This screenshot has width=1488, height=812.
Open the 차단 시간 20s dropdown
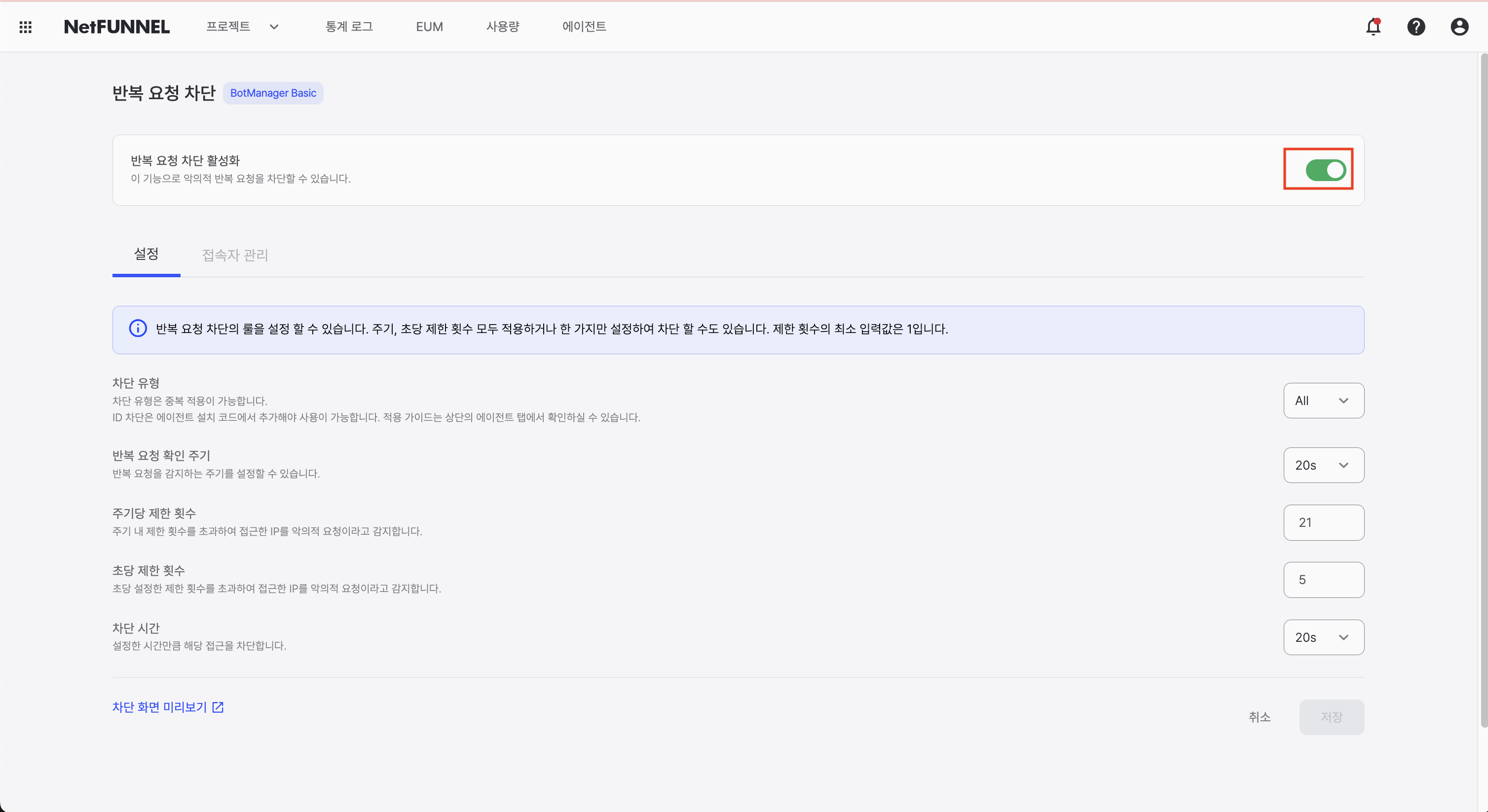[x=1323, y=637]
